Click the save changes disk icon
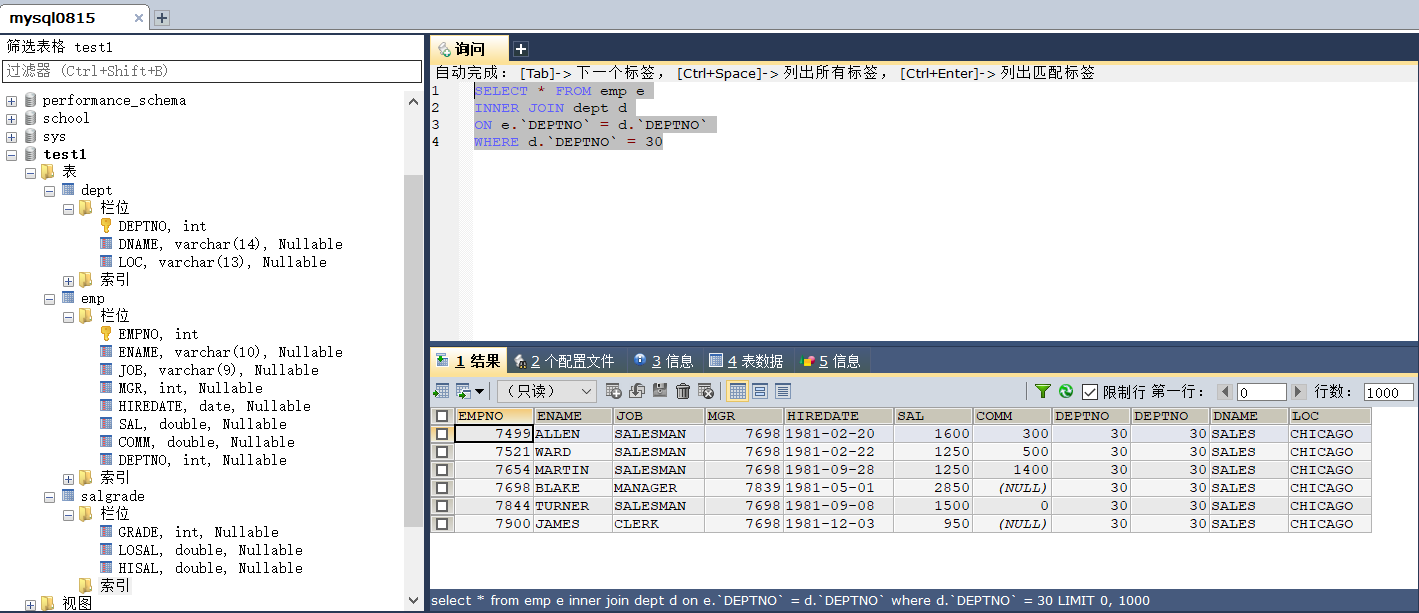The height and width of the screenshot is (613, 1419). click(660, 391)
